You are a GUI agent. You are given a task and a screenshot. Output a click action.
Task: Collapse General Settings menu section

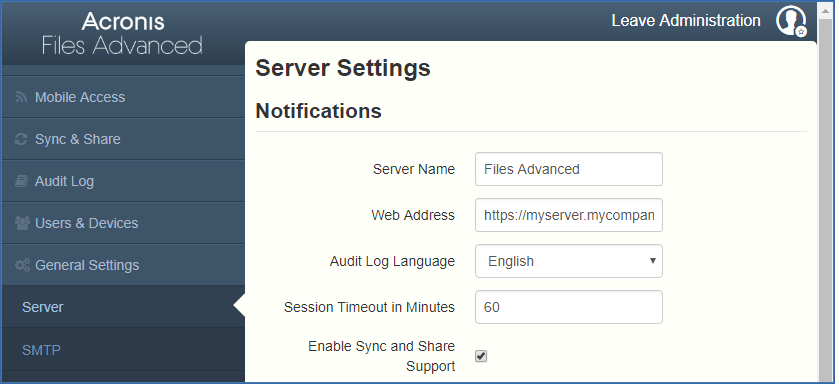pyautogui.click(x=123, y=265)
